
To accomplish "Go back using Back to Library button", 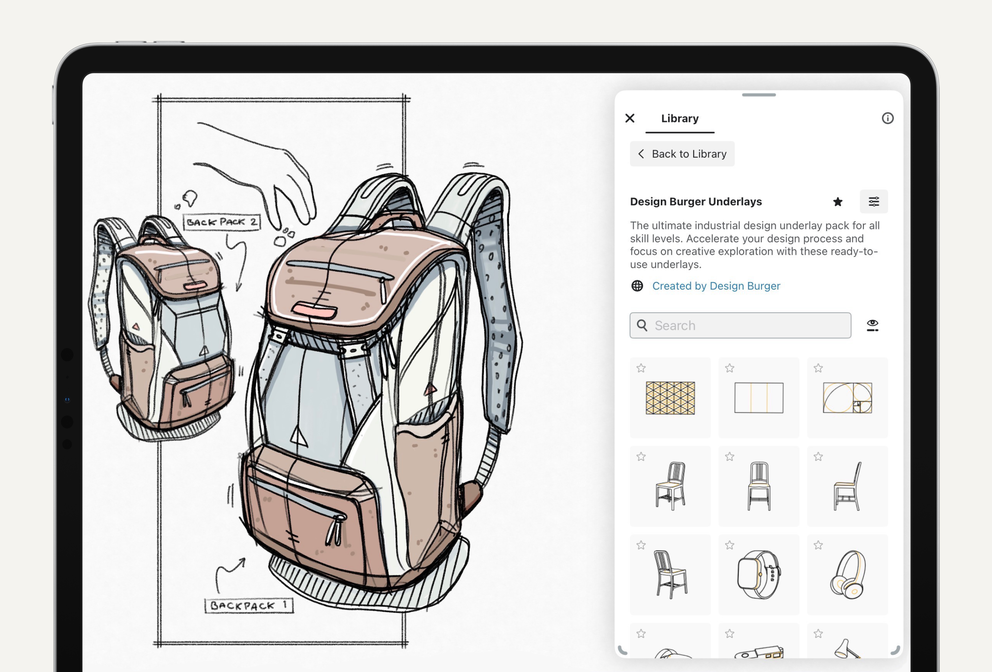I will click(x=682, y=154).
